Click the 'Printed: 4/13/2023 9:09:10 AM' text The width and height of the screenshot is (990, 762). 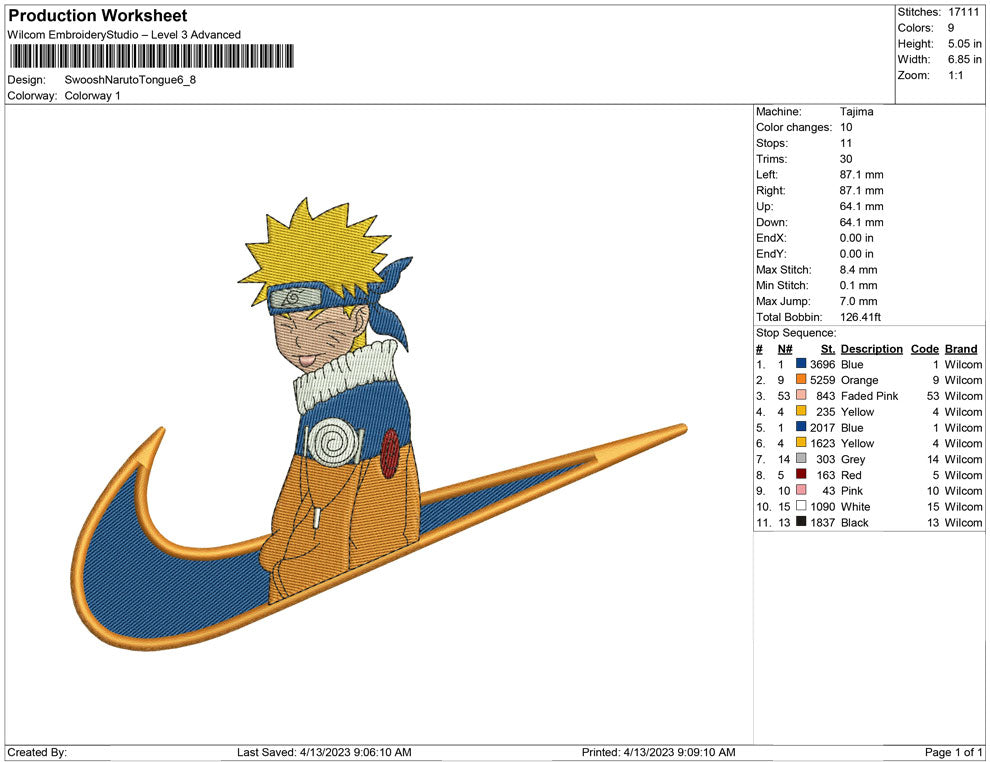tap(659, 752)
